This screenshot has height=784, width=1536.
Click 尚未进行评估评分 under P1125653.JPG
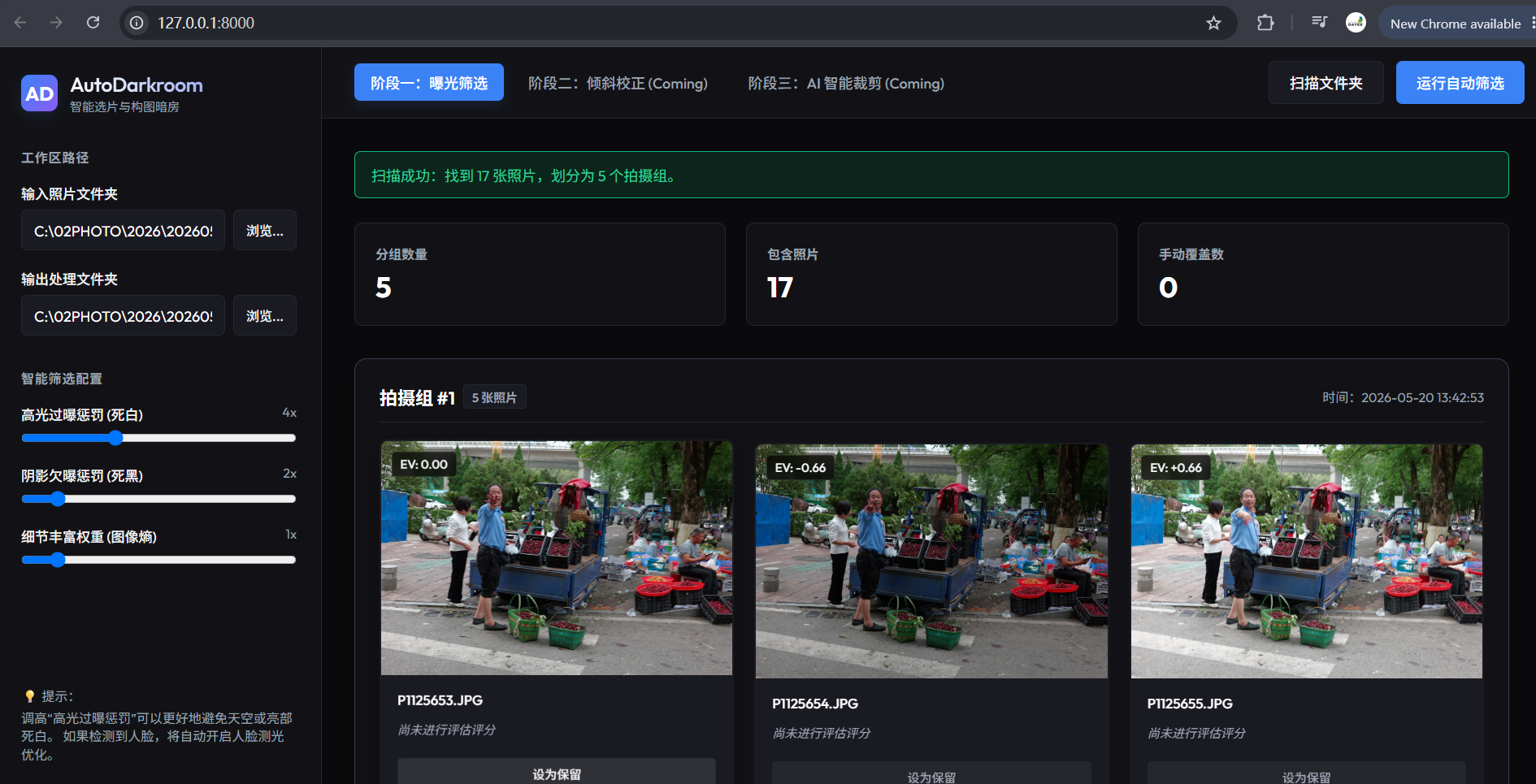[x=446, y=730]
